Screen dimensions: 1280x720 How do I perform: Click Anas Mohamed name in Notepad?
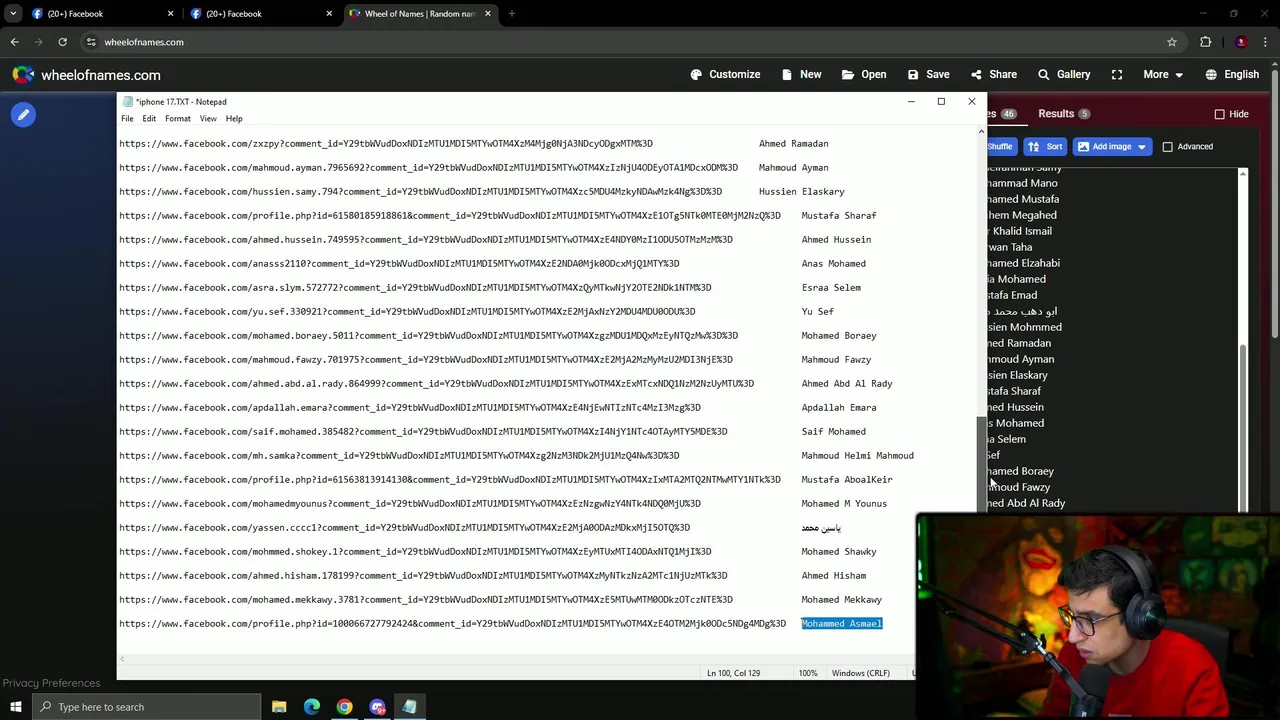[833, 264]
